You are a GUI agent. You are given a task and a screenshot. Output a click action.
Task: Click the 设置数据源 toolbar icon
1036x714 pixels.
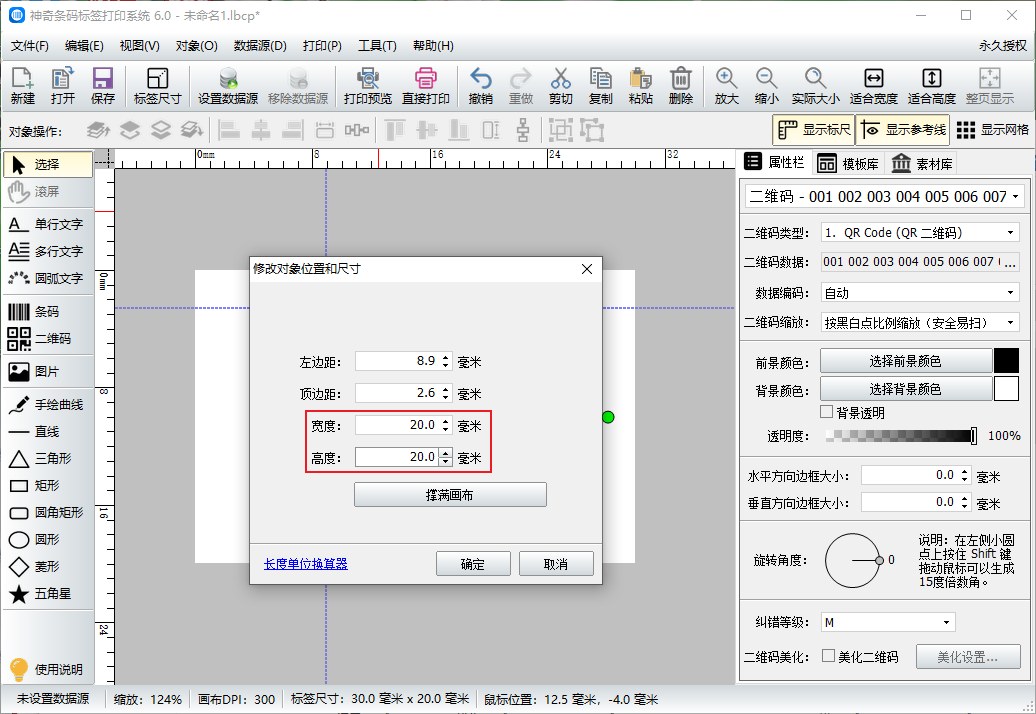pos(228,86)
